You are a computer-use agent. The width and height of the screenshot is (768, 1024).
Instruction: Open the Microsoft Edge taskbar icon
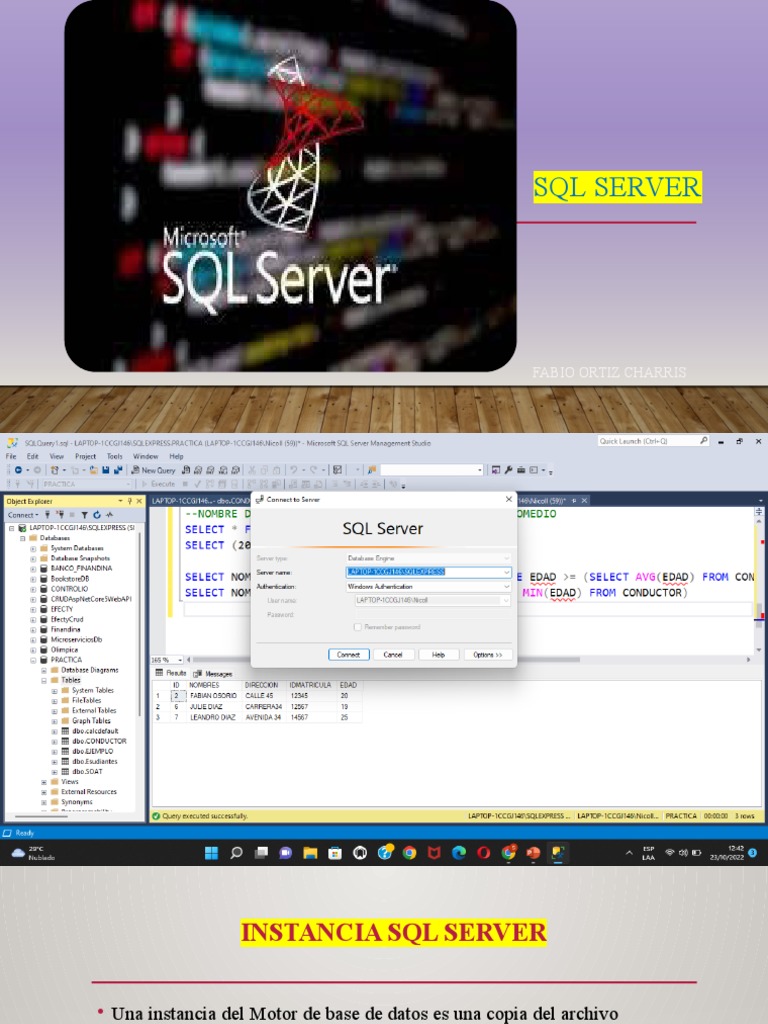click(x=459, y=853)
